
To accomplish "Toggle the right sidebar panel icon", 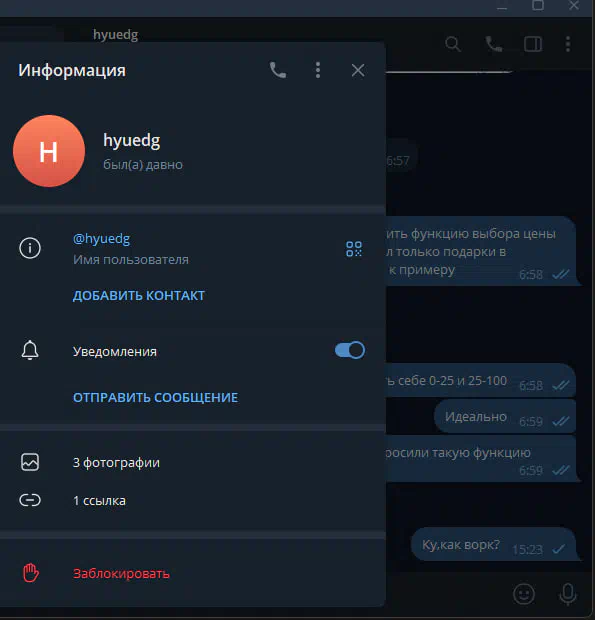I will tap(533, 44).
